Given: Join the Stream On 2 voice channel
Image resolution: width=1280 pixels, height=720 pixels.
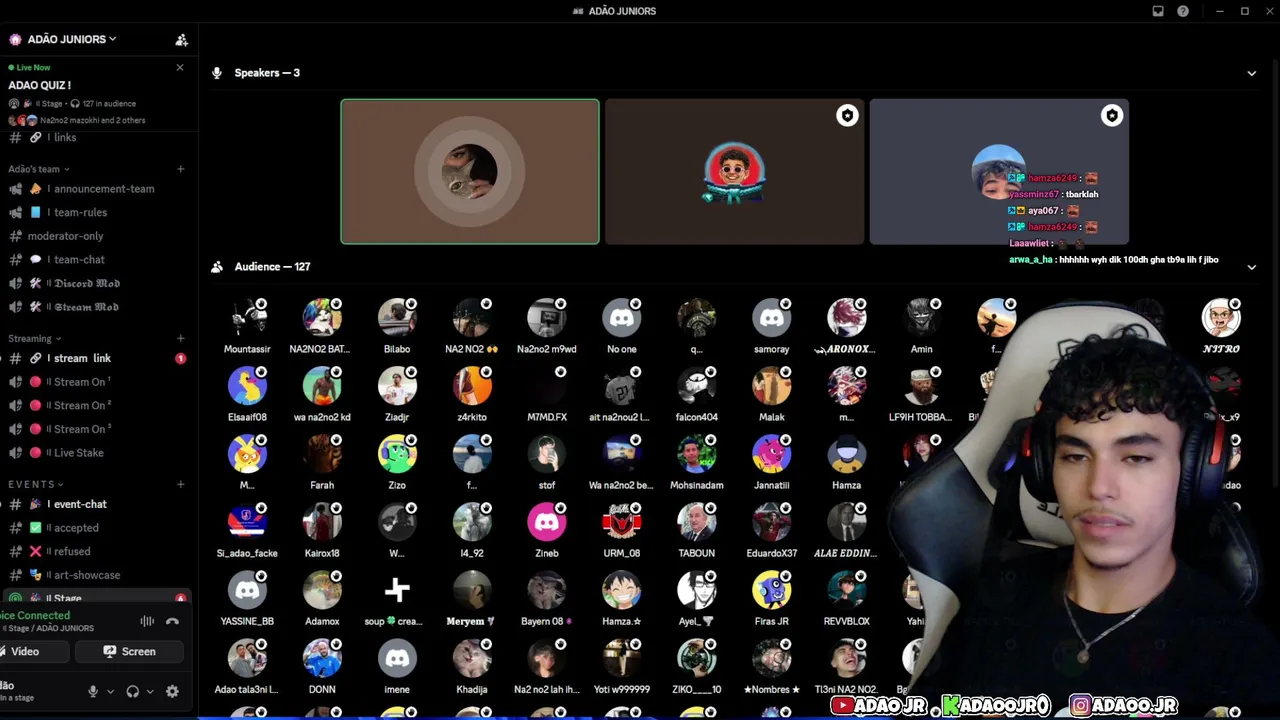Looking at the screenshot, I should click(x=96, y=405).
